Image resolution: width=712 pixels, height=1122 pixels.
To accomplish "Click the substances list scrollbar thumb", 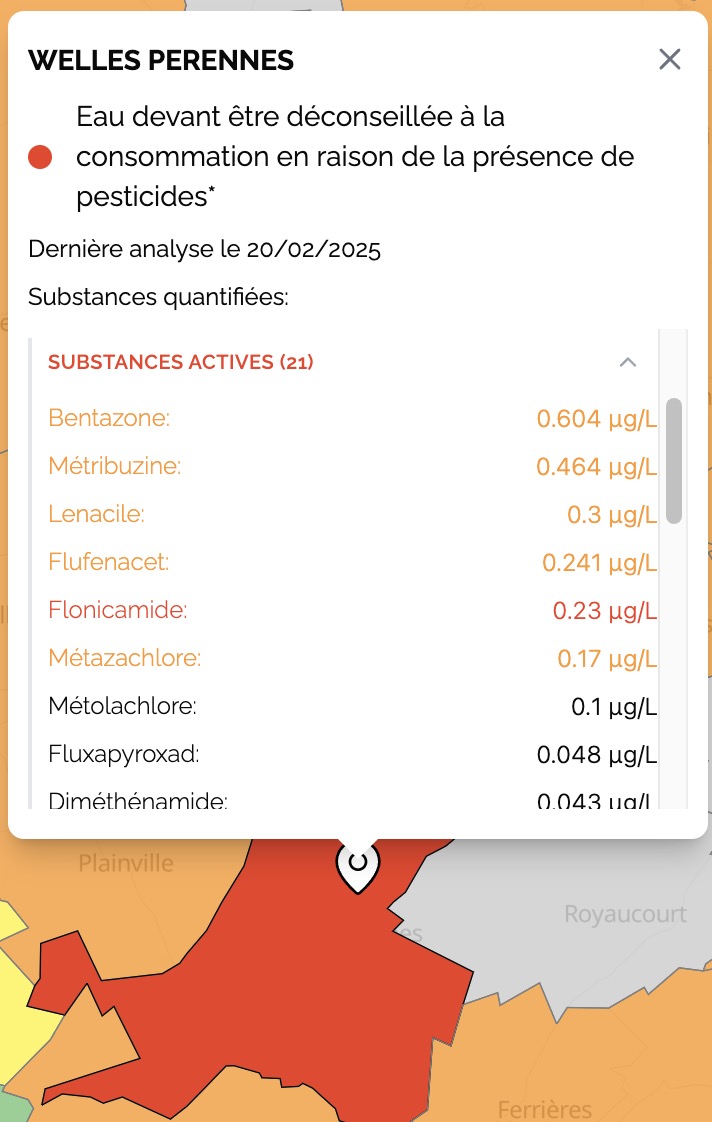I will pos(674,460).
